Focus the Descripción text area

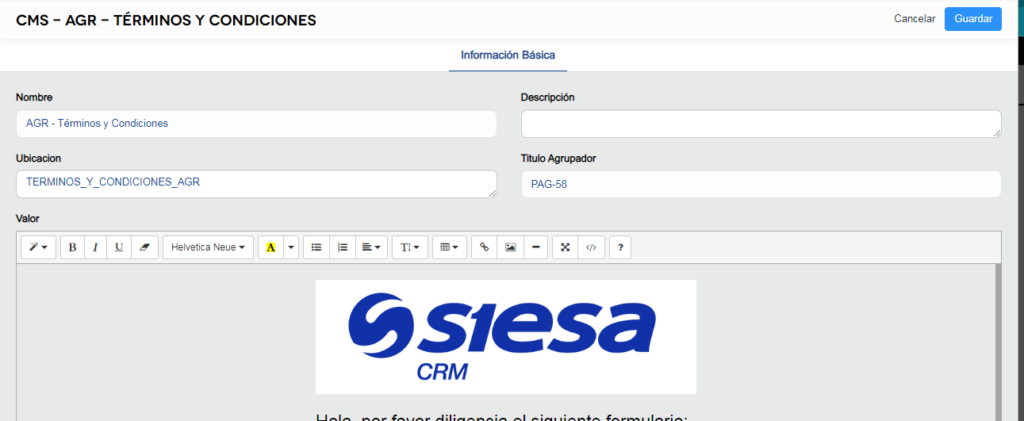coord(761,123)
